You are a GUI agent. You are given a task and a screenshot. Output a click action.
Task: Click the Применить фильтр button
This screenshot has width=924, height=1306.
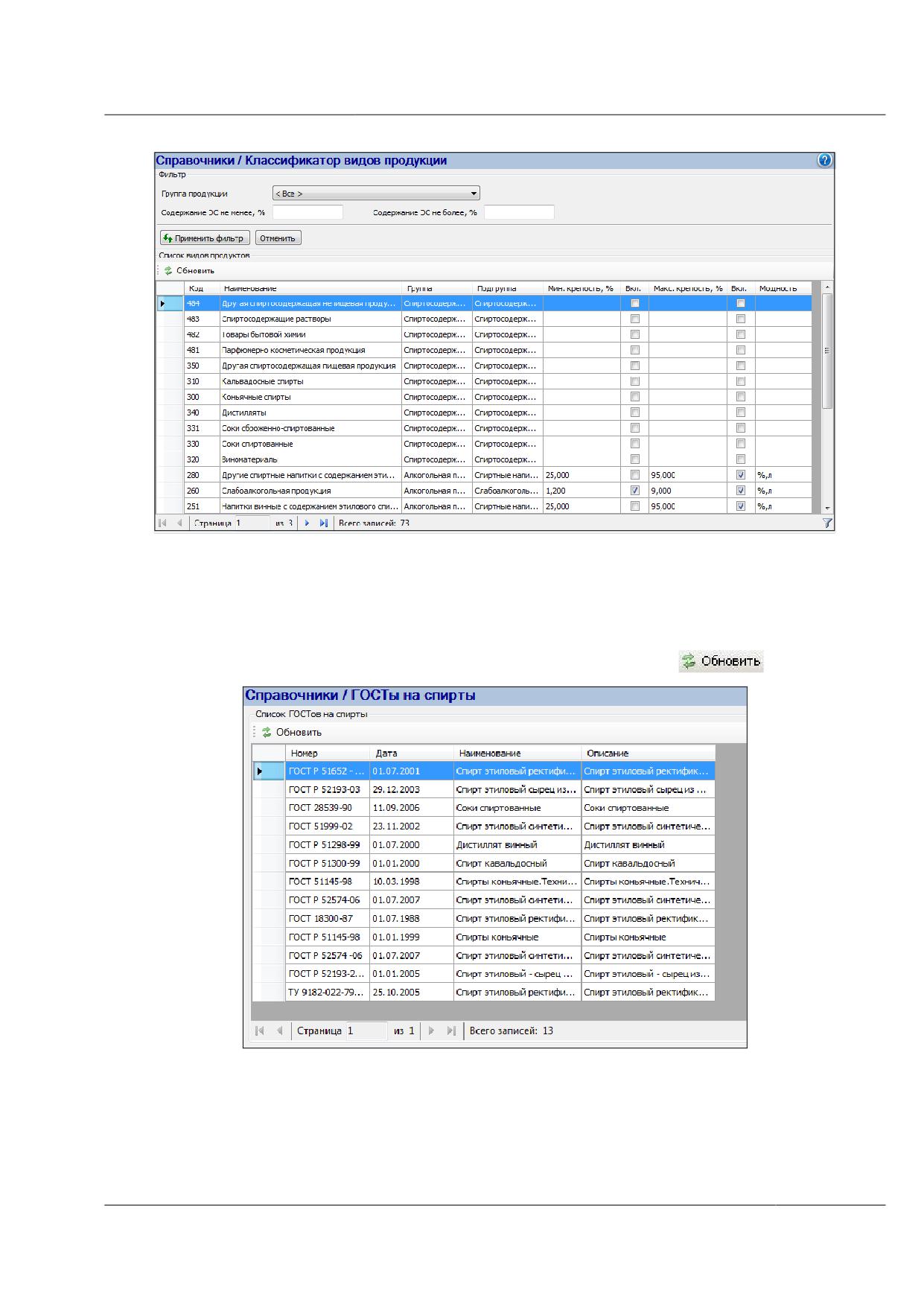click(x=205, y=238)
